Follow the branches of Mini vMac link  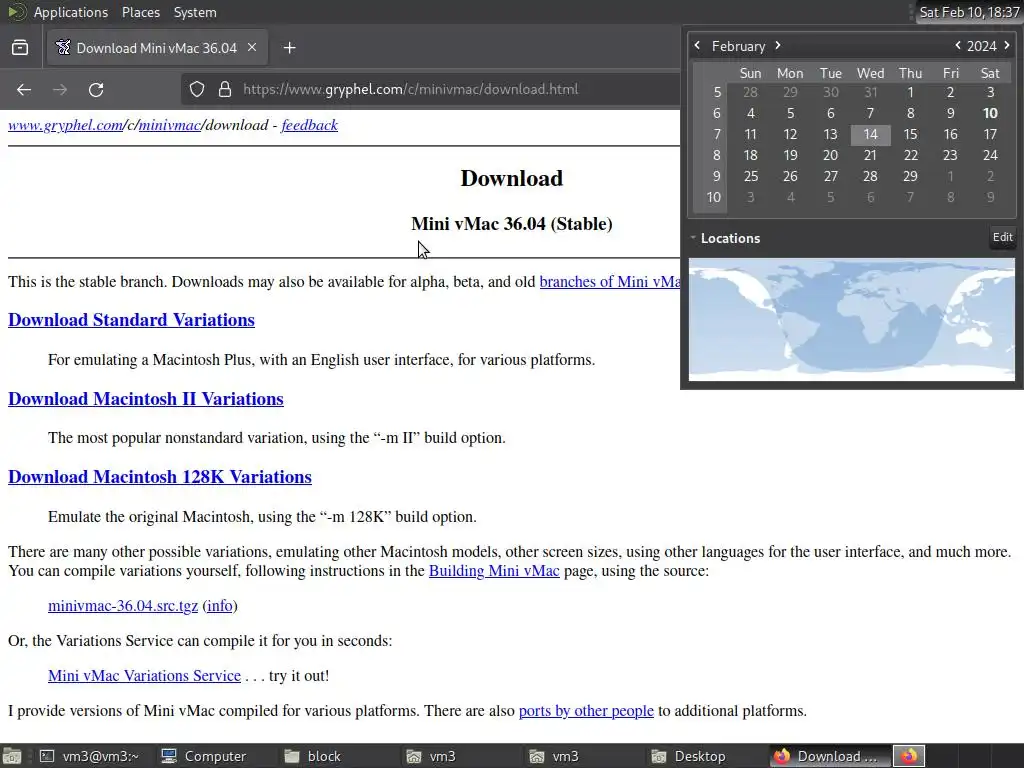(610, 281)
